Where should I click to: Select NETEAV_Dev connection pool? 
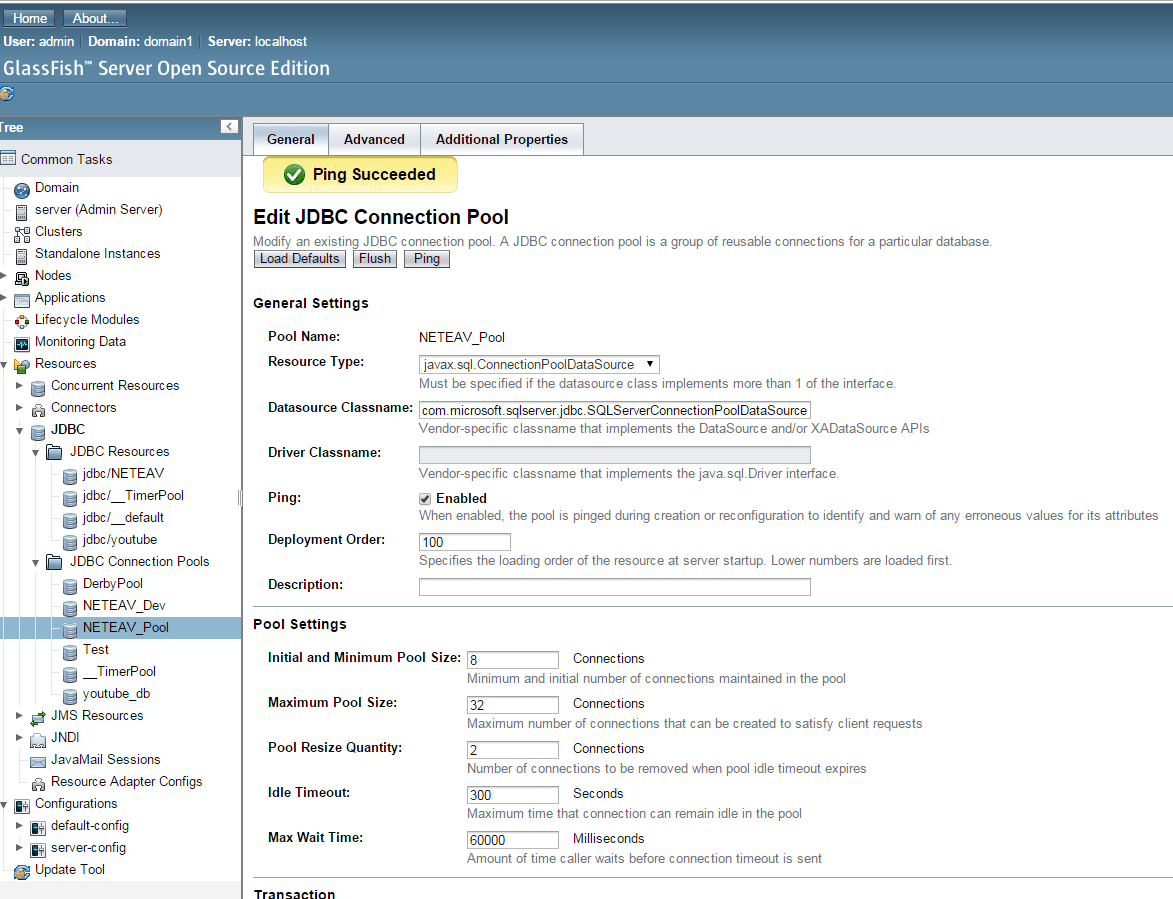[x=124, y=605]
